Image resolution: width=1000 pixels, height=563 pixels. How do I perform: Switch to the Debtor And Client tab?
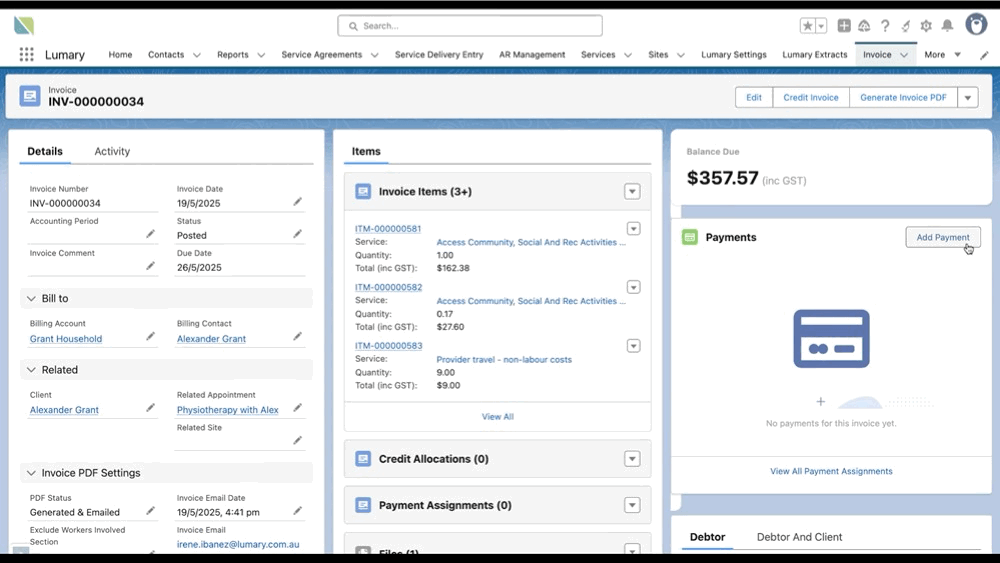[799, 537]
